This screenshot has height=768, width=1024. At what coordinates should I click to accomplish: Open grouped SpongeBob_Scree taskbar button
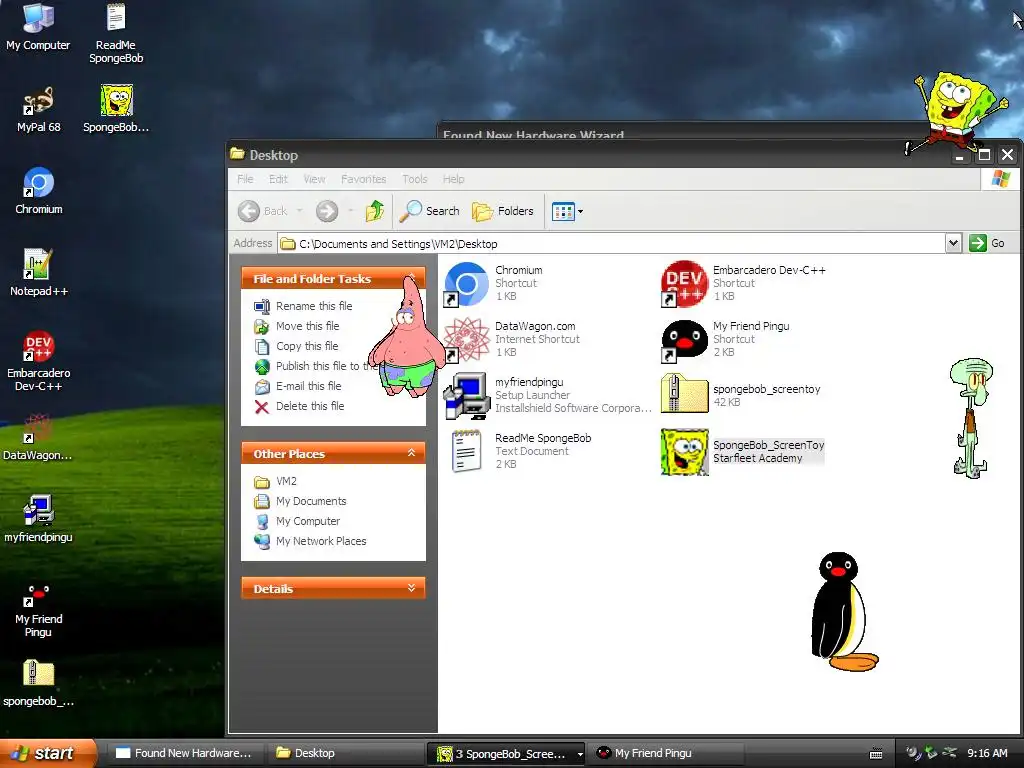(x=505, y=754)
